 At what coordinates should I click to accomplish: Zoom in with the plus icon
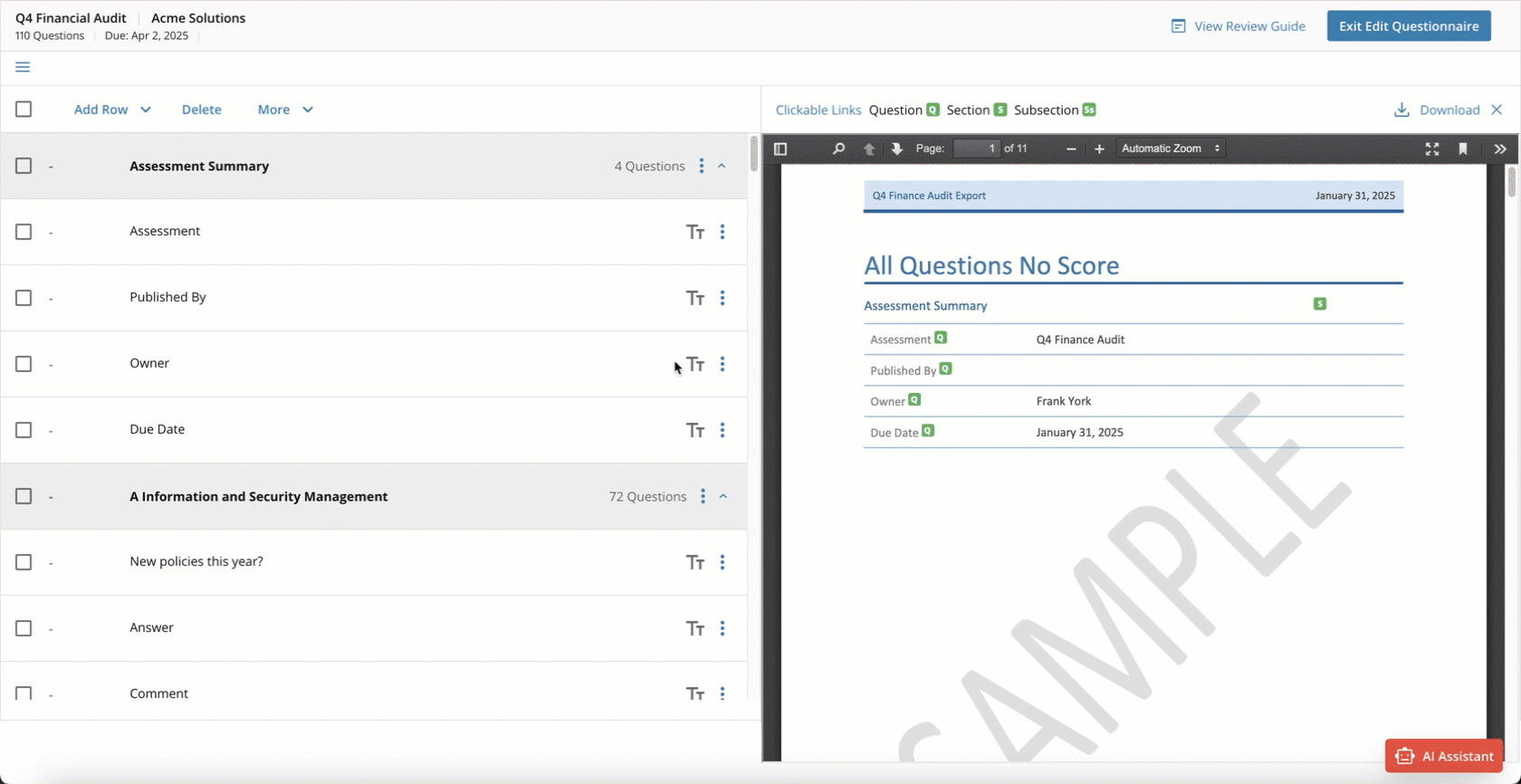[1099, 148]
